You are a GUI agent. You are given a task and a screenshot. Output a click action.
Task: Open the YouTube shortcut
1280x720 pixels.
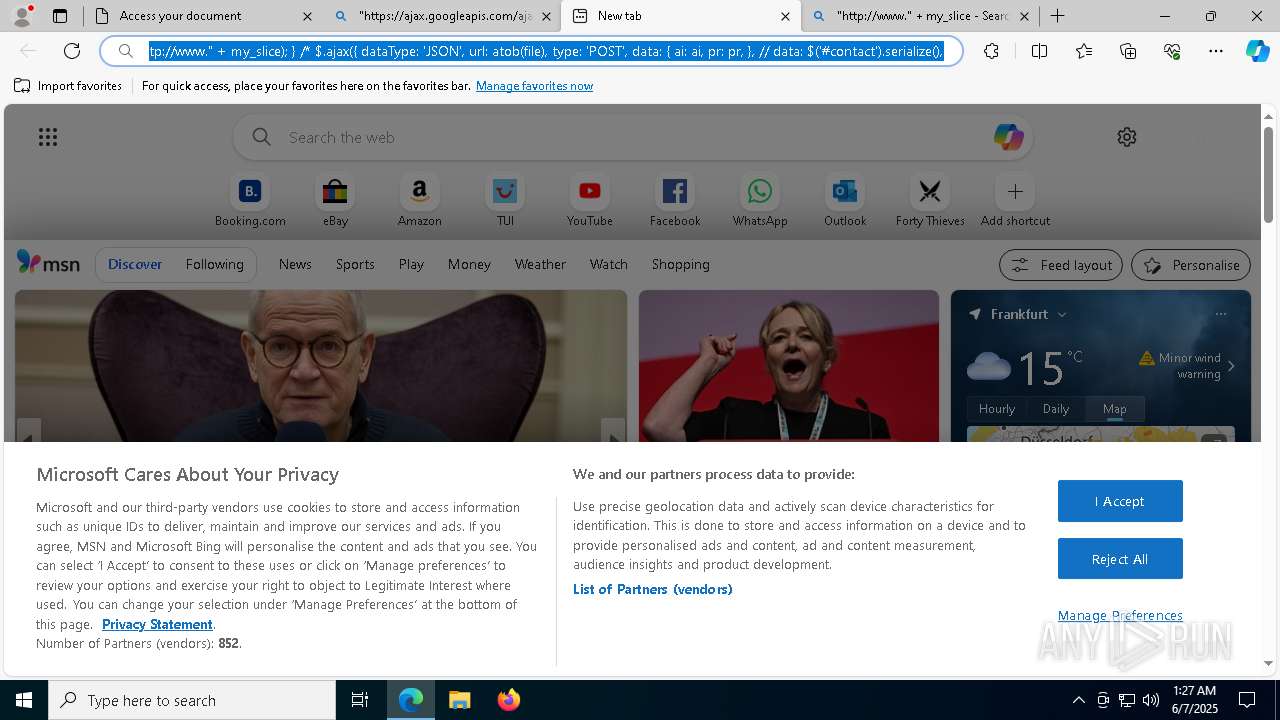[590, 201]
